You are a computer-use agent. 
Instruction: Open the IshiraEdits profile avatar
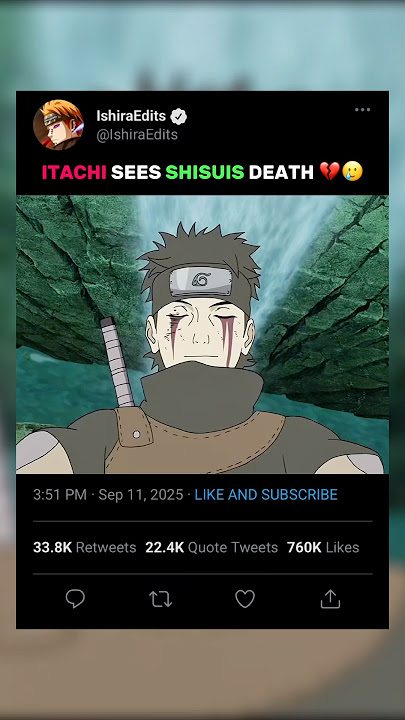pyautogui.click(x=58, y=125)
